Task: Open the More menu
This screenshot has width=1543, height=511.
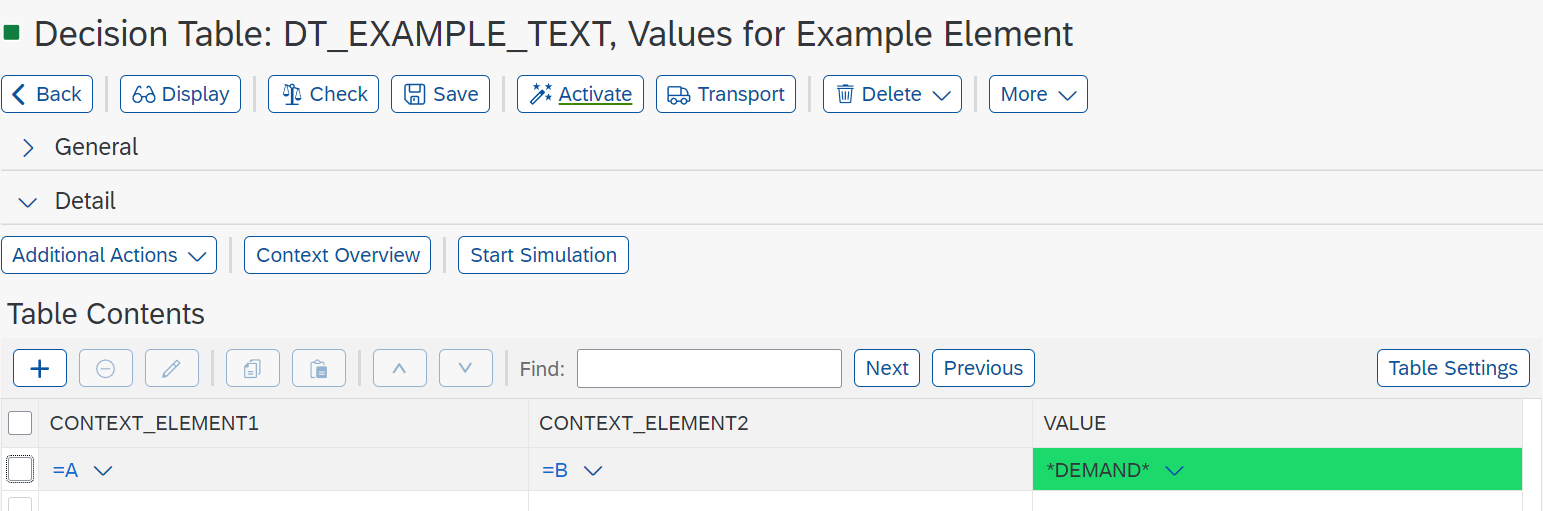Action: coord(1038,94)
